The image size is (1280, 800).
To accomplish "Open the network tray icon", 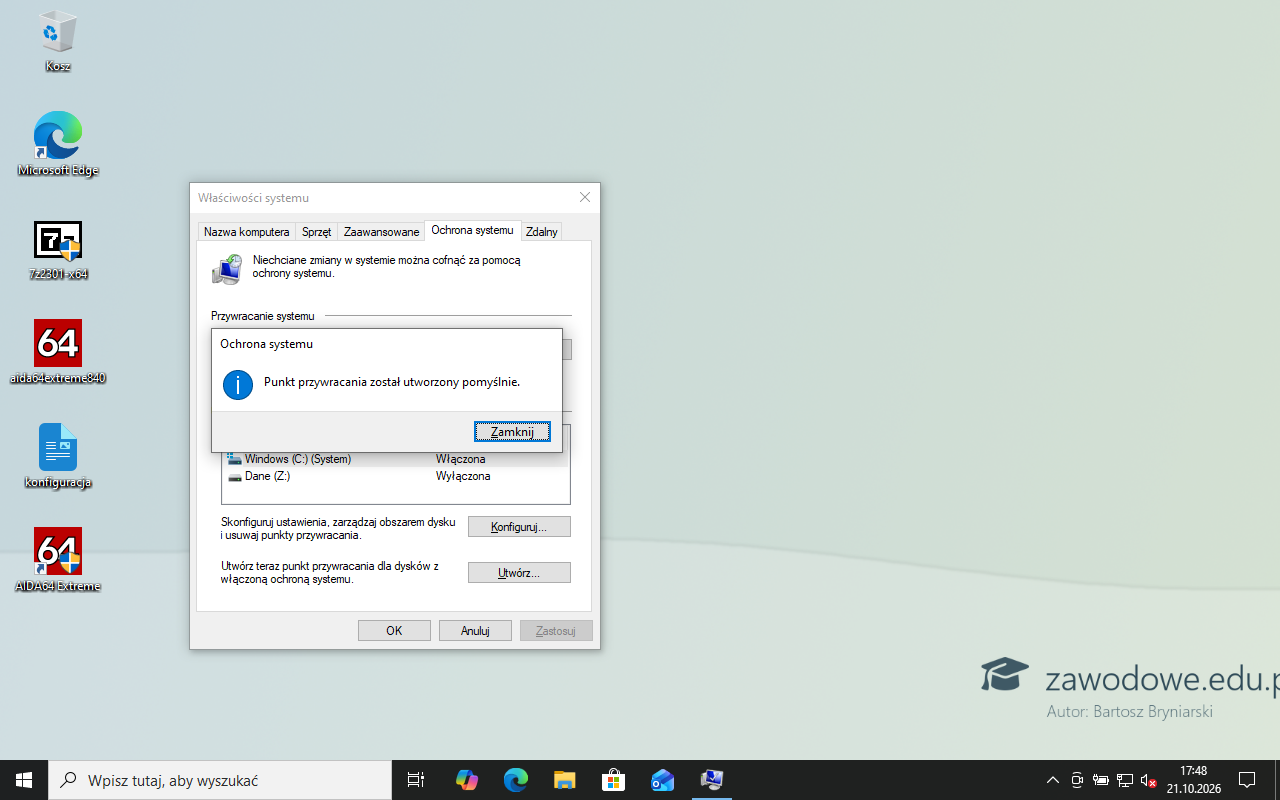I will point(1125,780).
